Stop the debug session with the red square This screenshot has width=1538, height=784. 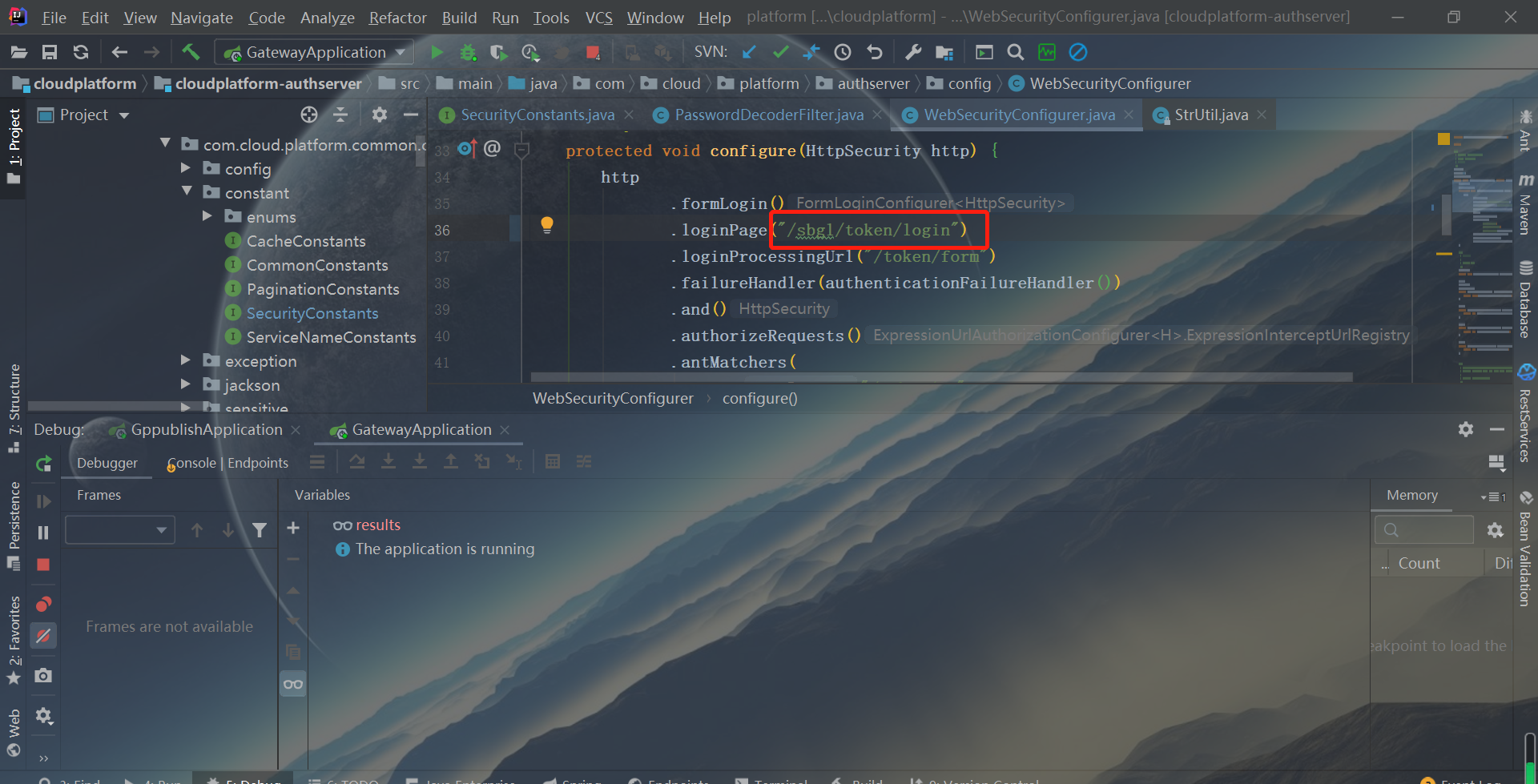coord(43,565)
